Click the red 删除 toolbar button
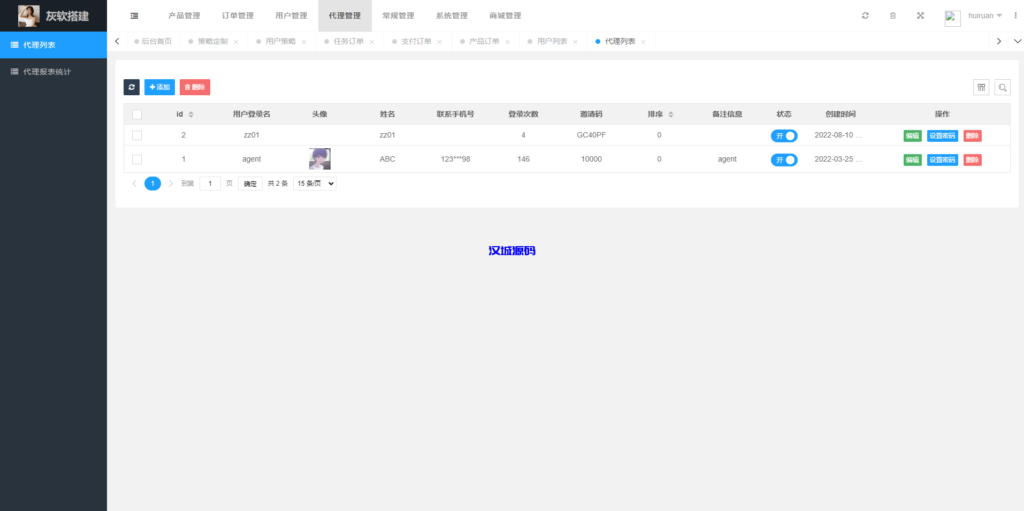 tap(195, 87)
